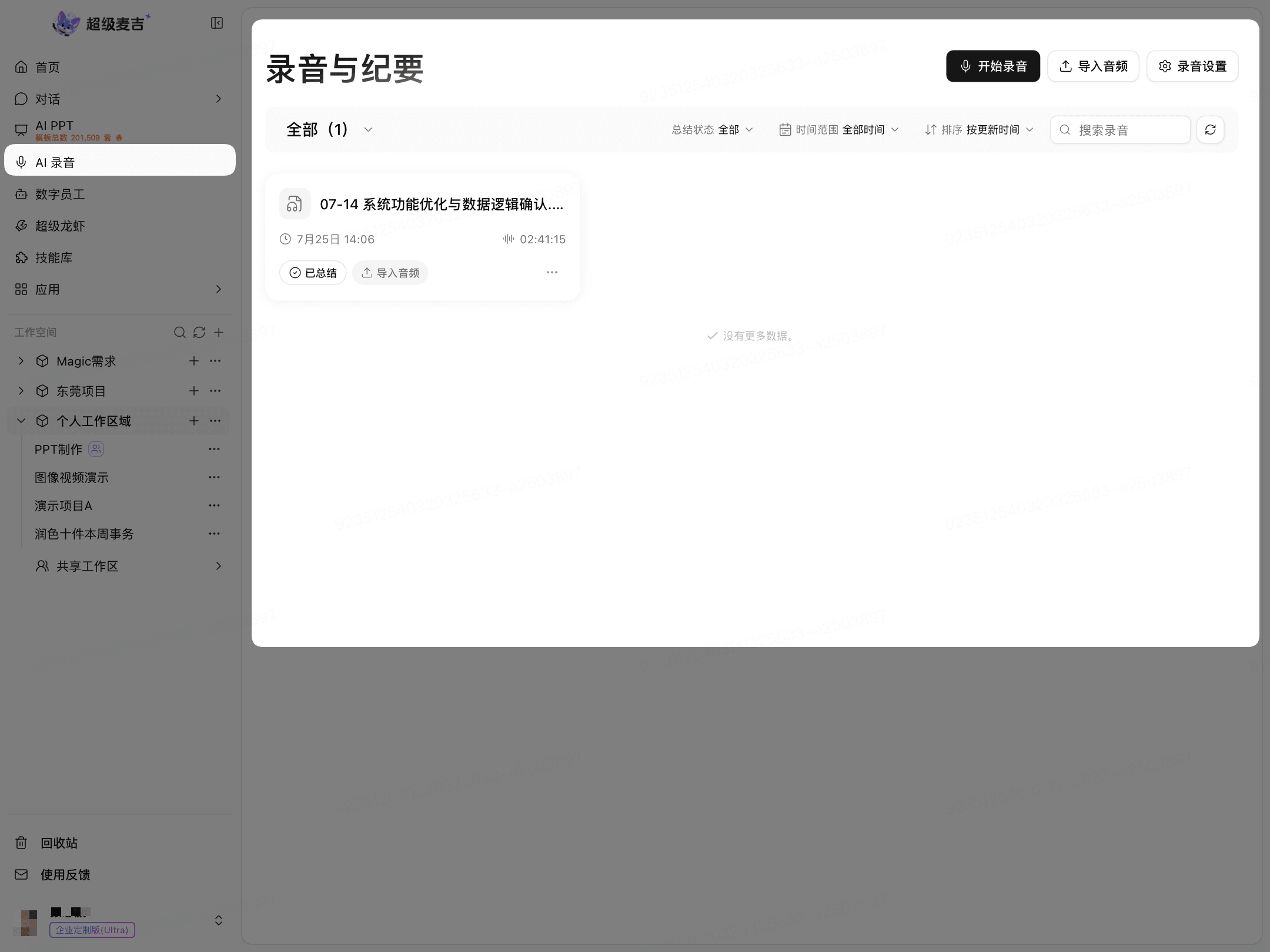1270x952 pixels.
Task: Open more options for 东莞项目
Action: (x=215, y=391)
